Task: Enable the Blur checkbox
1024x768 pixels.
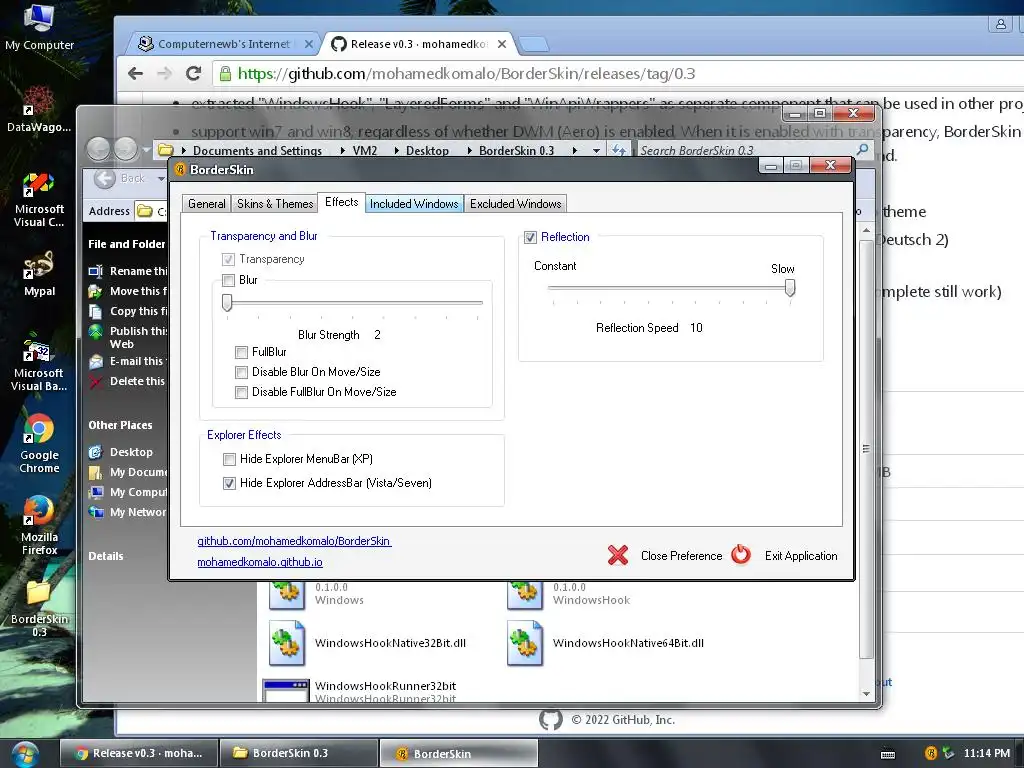Action: coord(228,280)
